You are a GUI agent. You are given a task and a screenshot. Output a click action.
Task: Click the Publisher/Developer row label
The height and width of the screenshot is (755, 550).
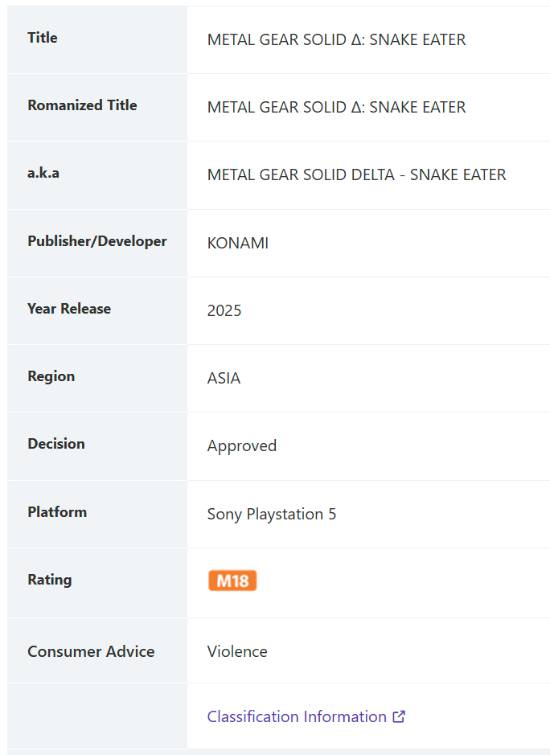[97, 241]
